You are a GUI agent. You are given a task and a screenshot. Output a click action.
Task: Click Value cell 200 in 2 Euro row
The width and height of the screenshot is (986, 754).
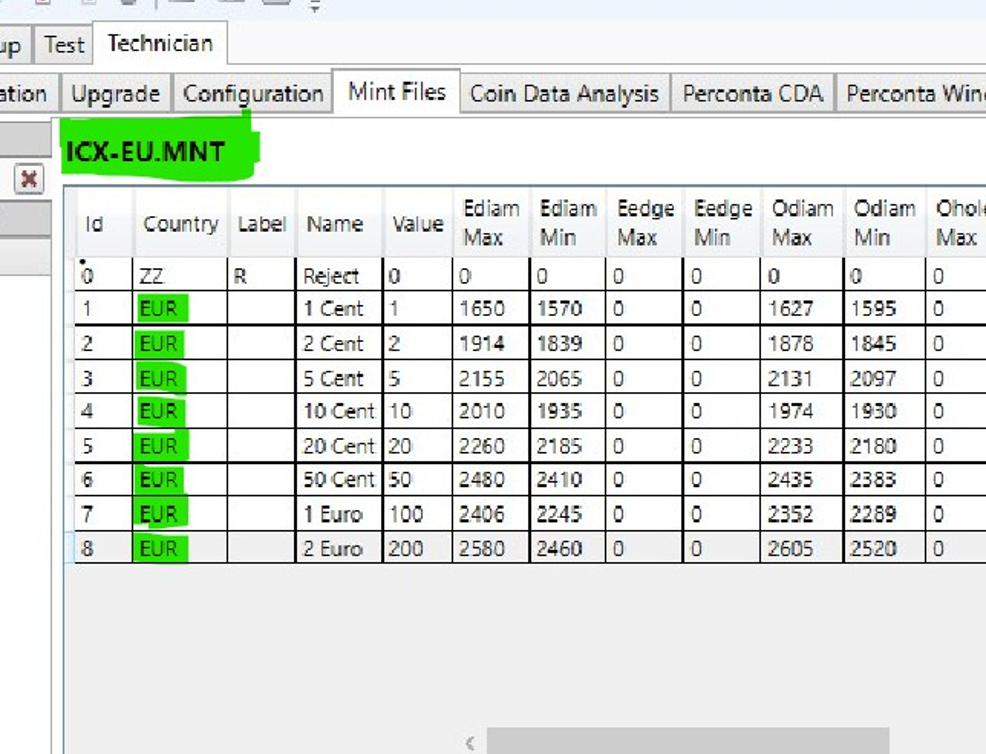418,548
